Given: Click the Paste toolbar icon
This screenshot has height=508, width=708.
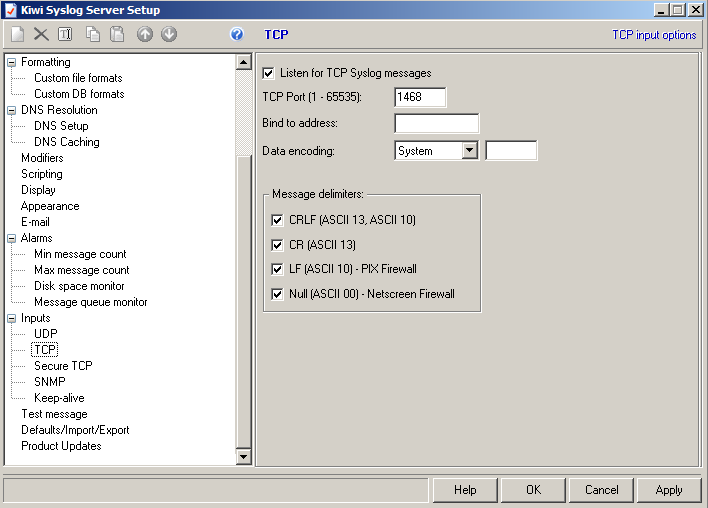Looking at the screenshot, I should coord(117,34).
